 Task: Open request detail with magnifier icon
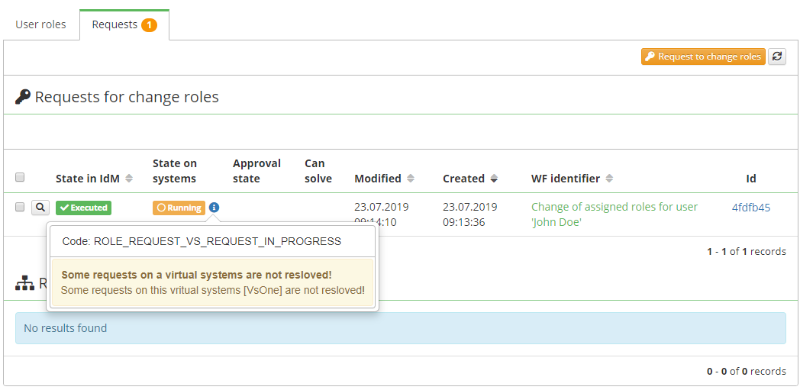pos(40,208)
